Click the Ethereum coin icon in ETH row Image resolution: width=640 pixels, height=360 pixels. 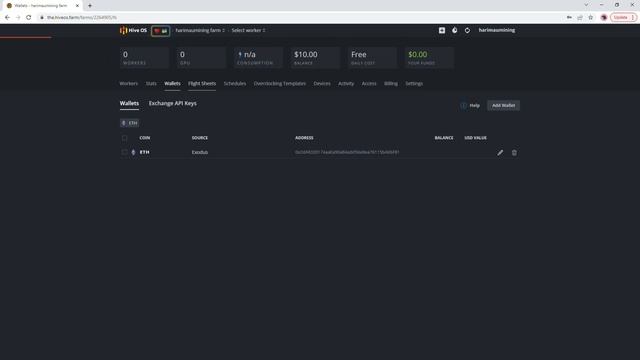pos(133,152)
